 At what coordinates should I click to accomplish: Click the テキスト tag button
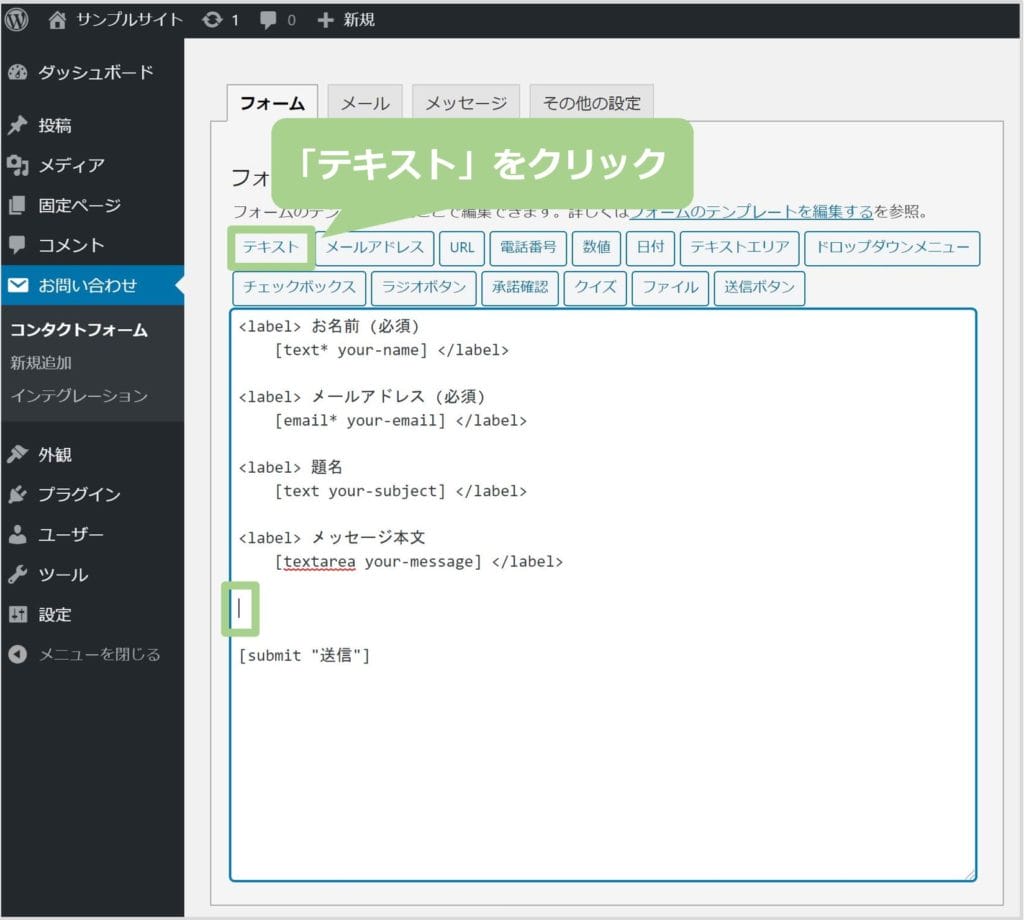point(270,247)
